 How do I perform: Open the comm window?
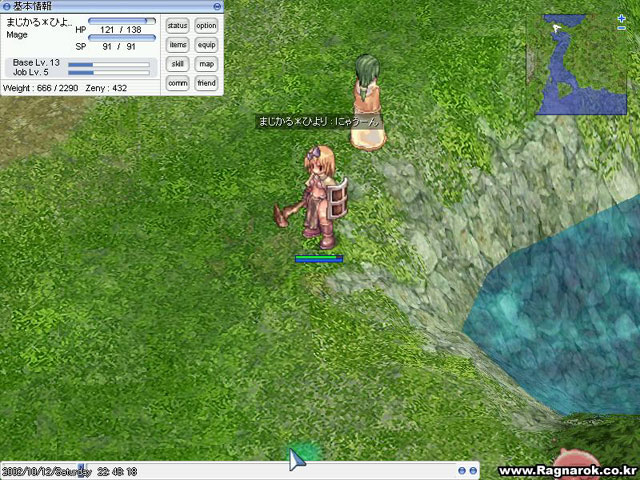click(x=178, y=83)
